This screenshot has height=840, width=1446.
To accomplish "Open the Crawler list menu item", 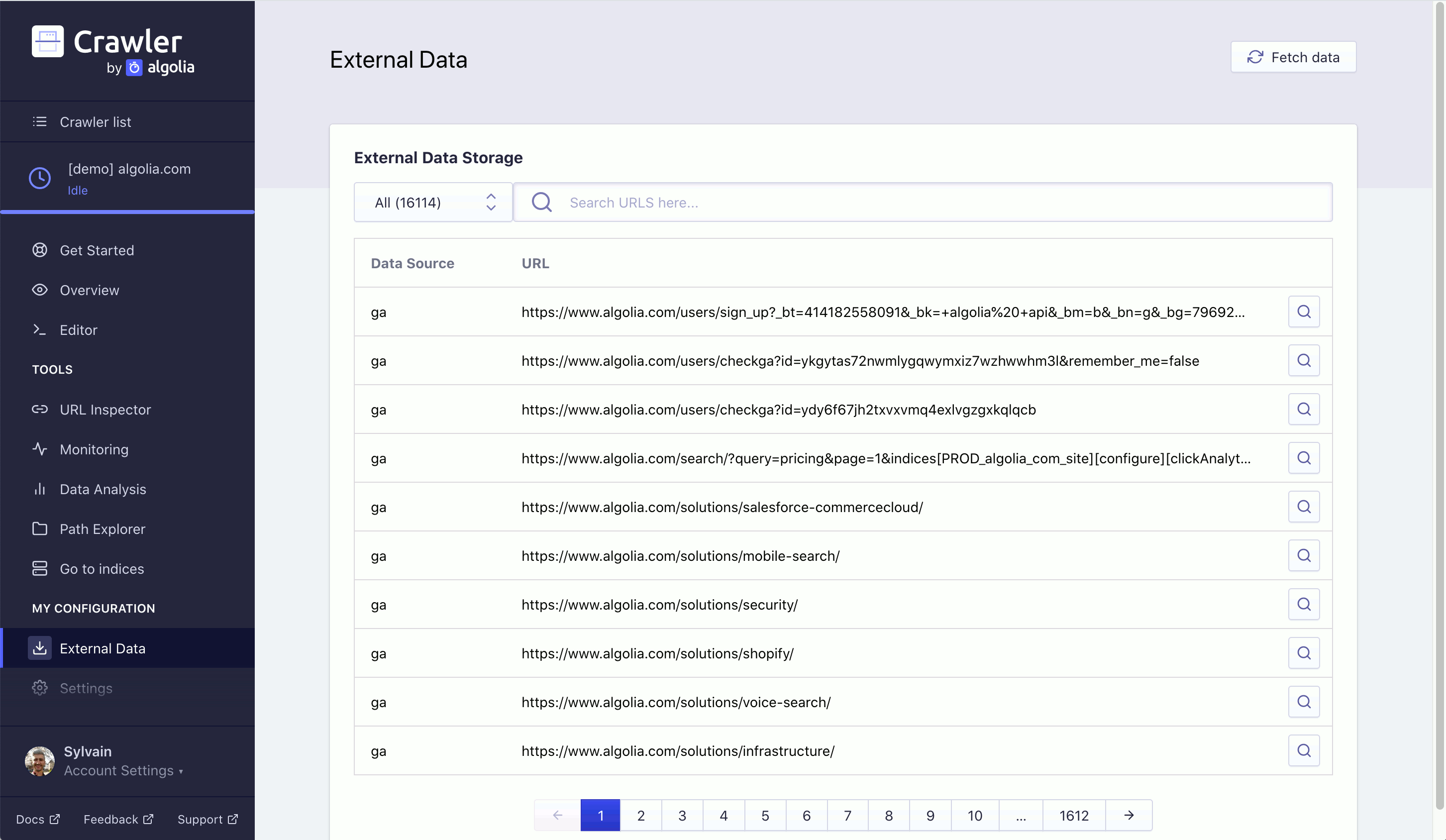I will (x=127, y=122).
